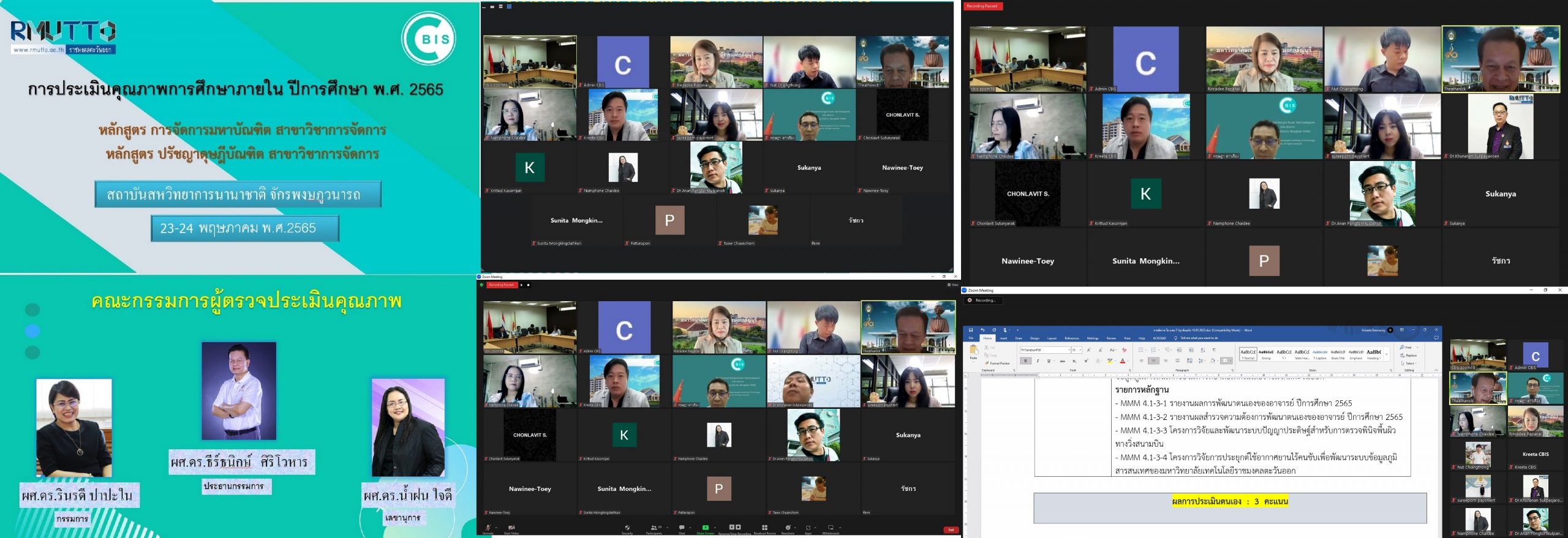The image size is (1568, 538).
Task: Expand the font name dropdown in Word
Action: [1069, 350]
